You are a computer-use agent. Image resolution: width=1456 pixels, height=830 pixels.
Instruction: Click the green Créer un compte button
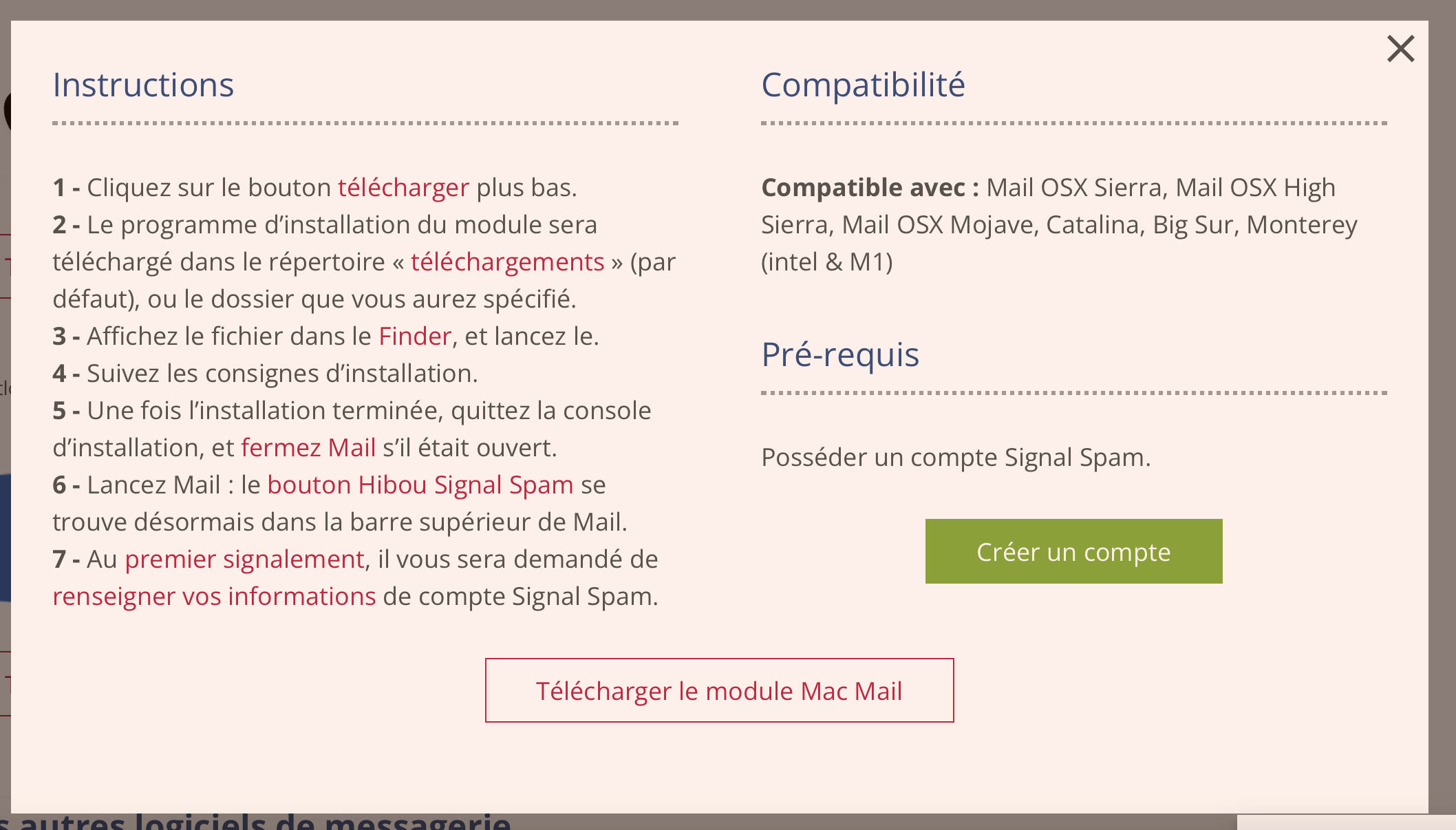pos(1073,551)
